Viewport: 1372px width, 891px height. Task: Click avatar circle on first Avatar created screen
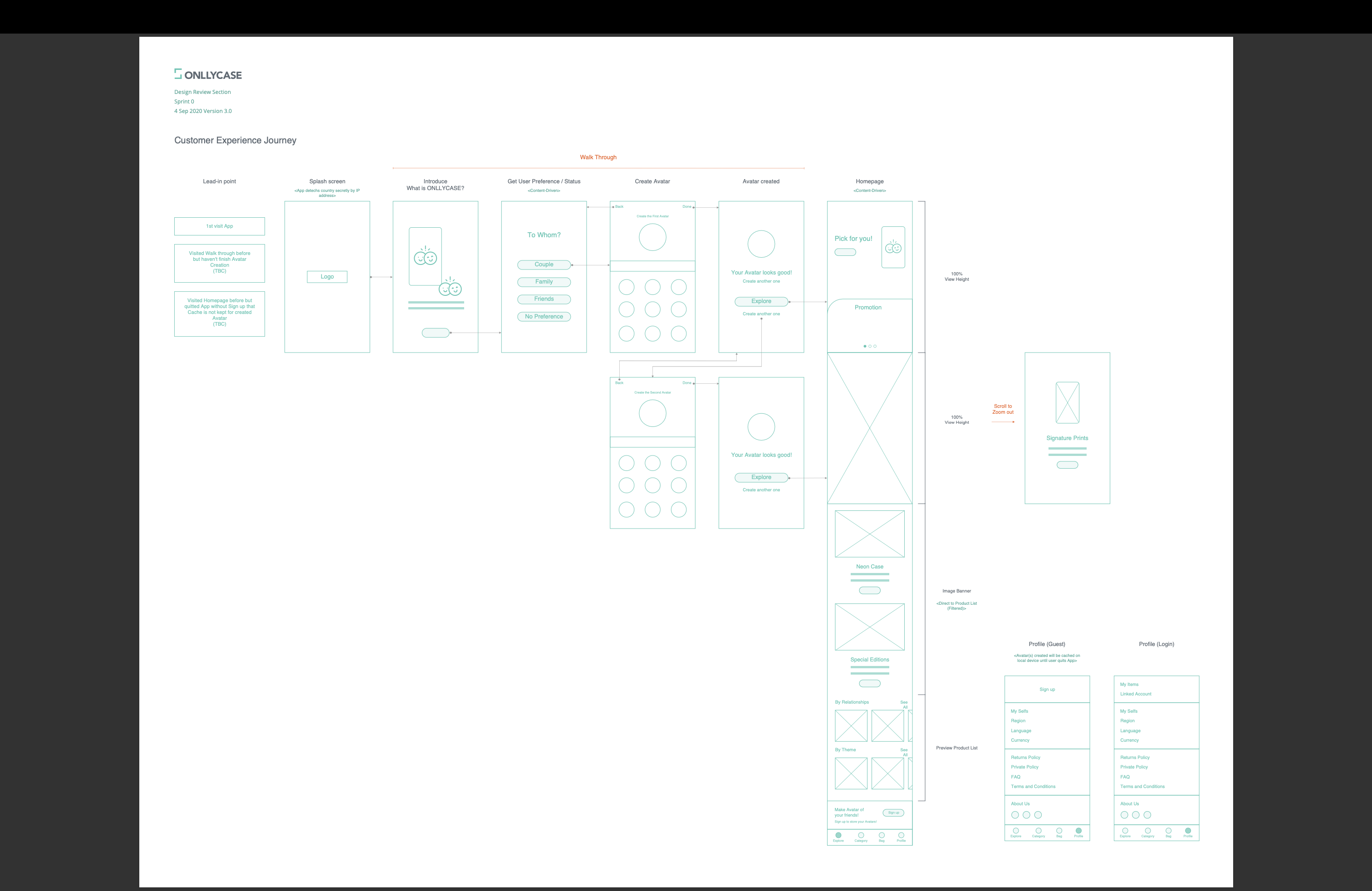point(761,244)
